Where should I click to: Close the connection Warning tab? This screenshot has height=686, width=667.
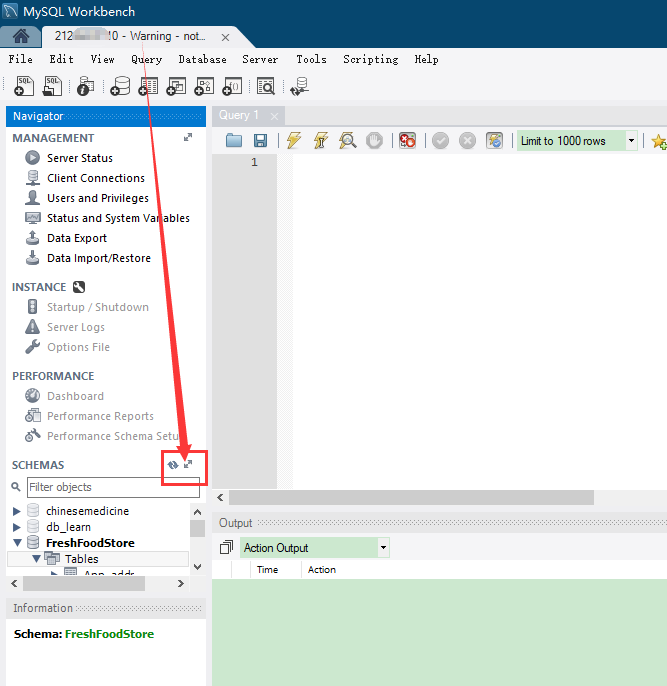pyautogui.click(x=225, y=38)
